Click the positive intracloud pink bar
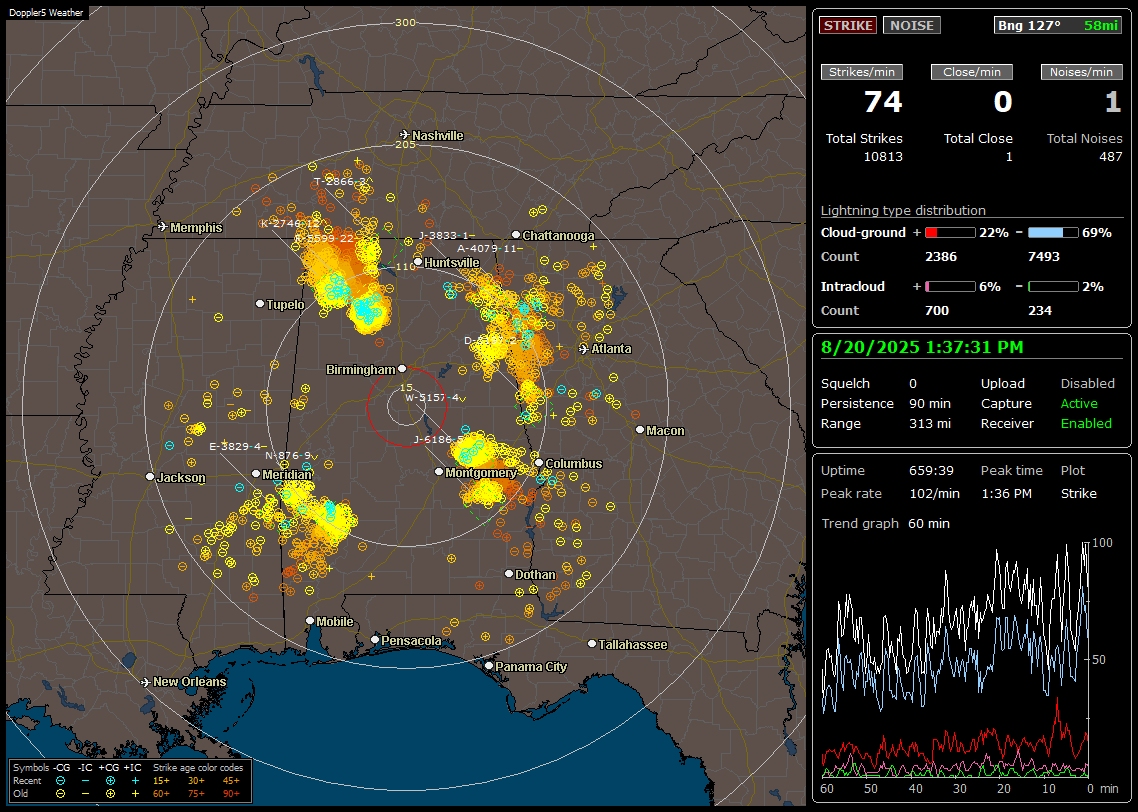1138x812 pixels. coord(950,287)
